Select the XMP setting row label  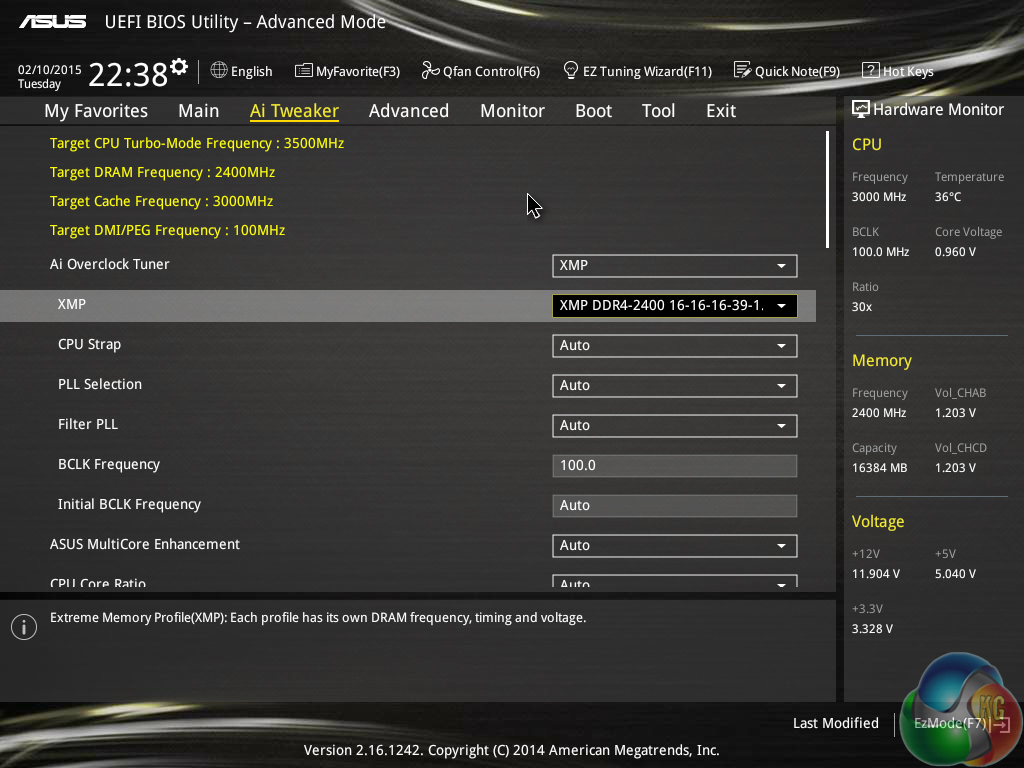tap(72, 304)
